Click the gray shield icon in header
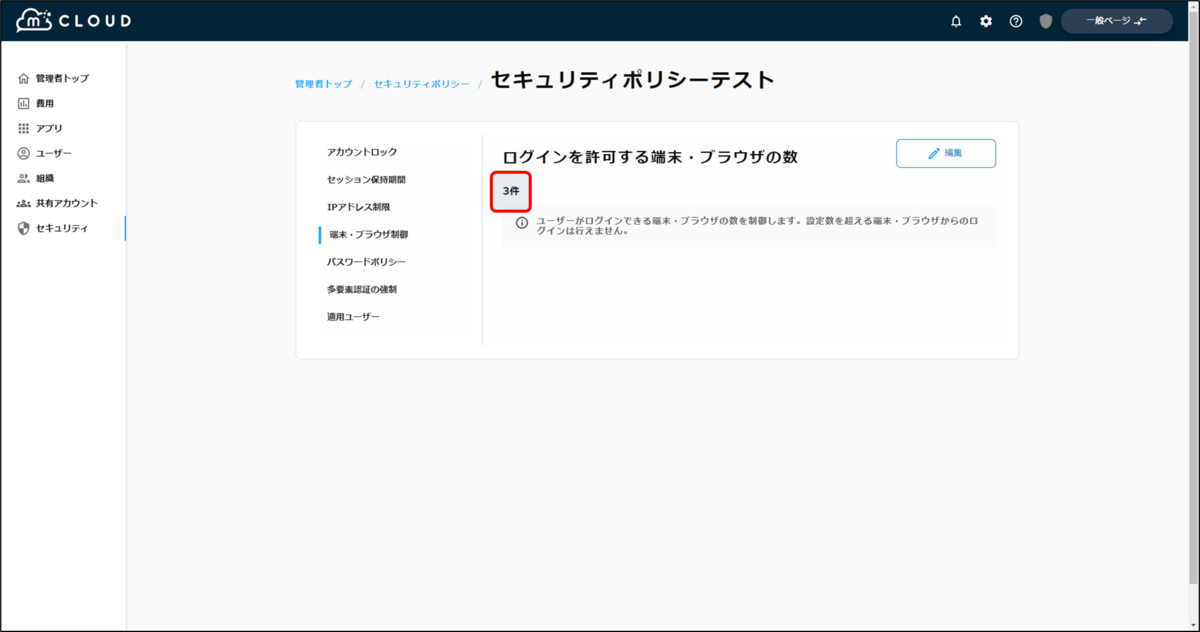 click(1044, 20)
